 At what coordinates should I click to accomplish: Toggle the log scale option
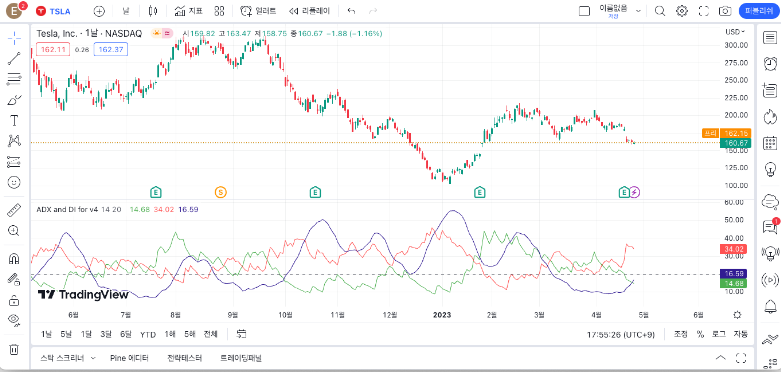coord(718,334)
